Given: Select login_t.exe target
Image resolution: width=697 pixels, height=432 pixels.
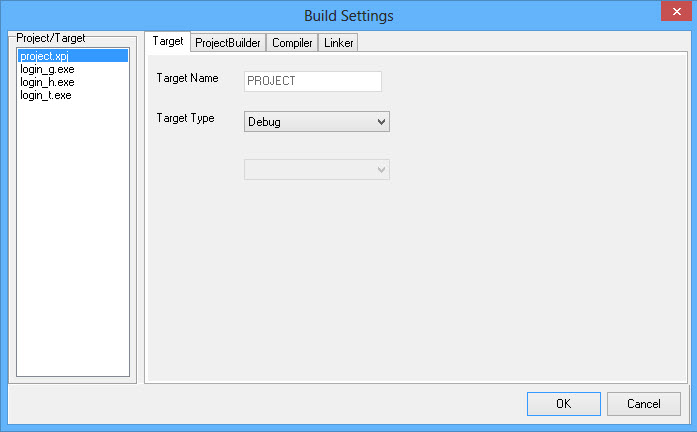Looking at the screenshot, I should pos(46,95).
